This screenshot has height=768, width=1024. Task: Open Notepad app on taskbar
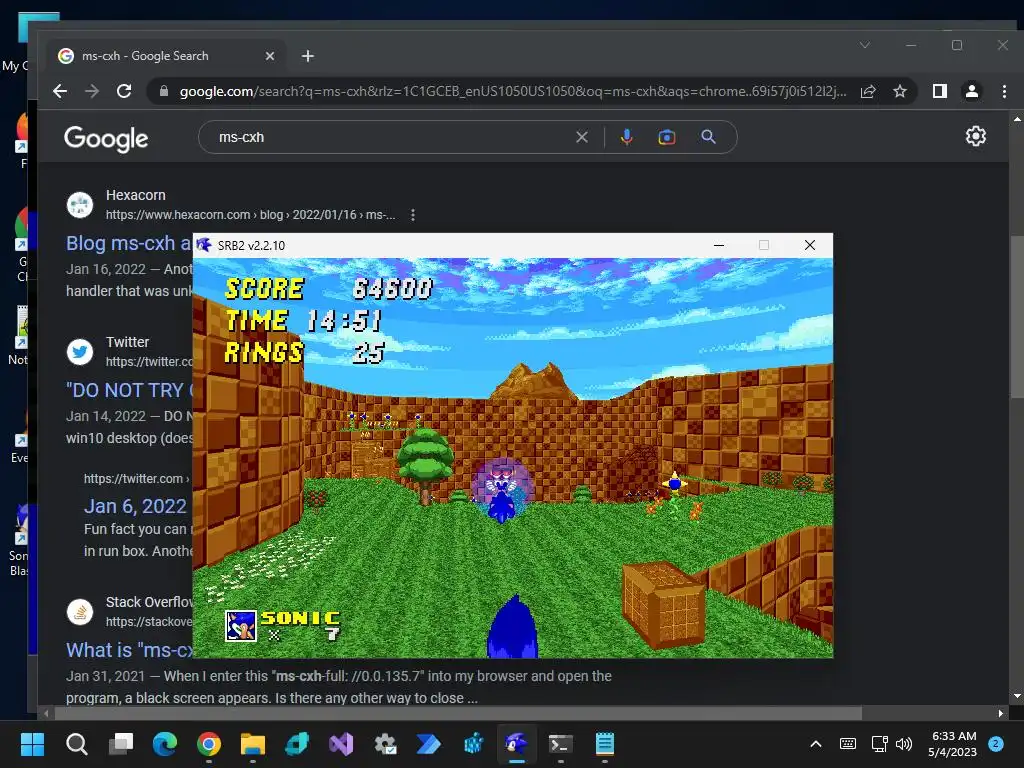click(605, 744)
